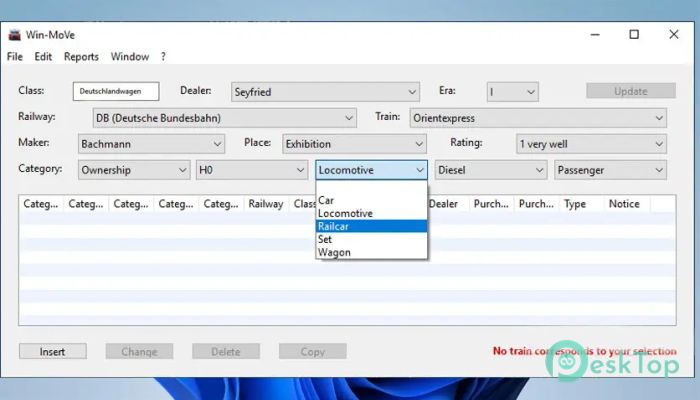Select Locomotive from the dropdown list
The image size is (700, 400).
pos(371,213)
